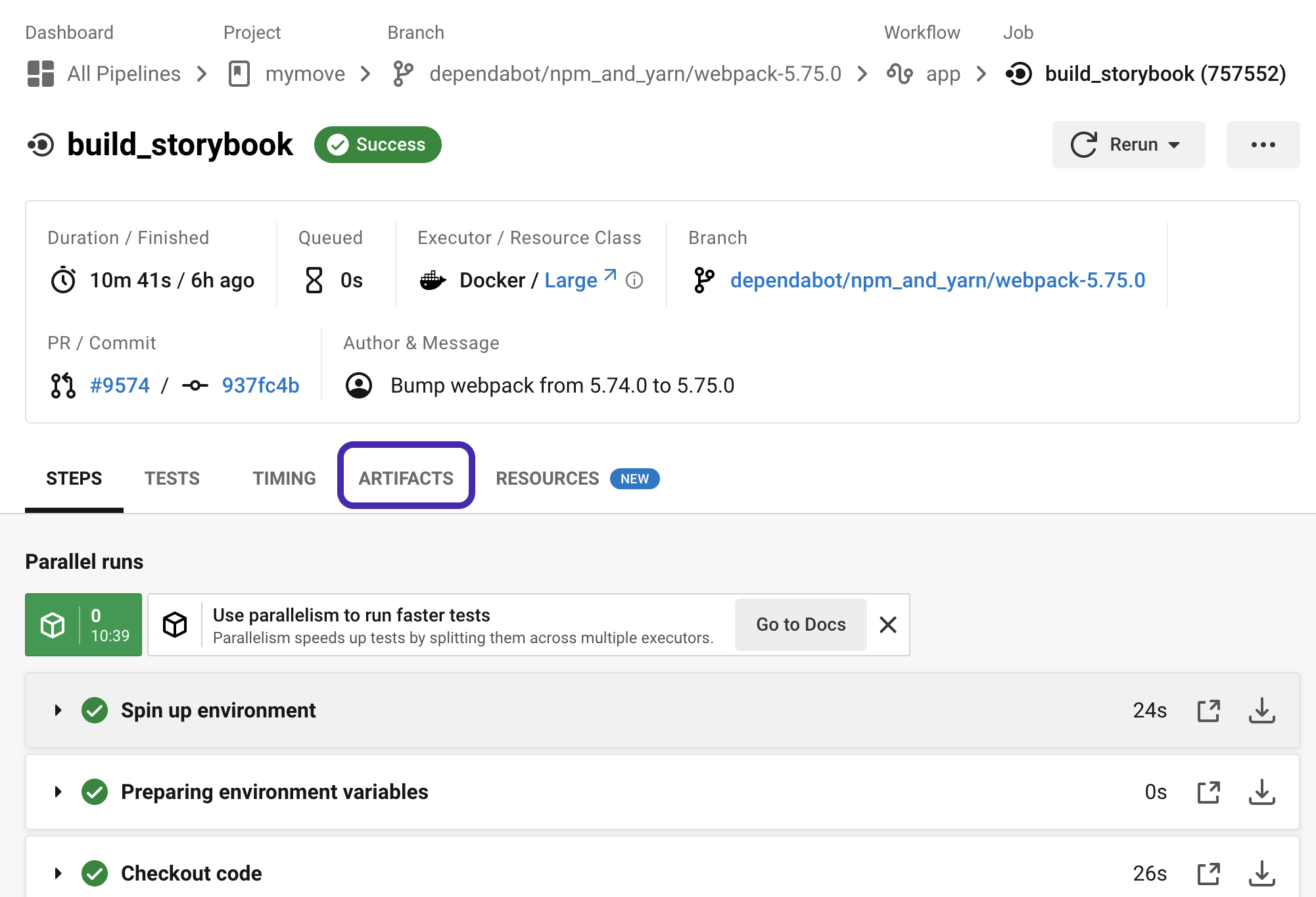Image resolution: width=1316 pixels, height=897 pixels.
Task: Click the commit icon beside 937fc4b
Action: (x=195, y=385)
